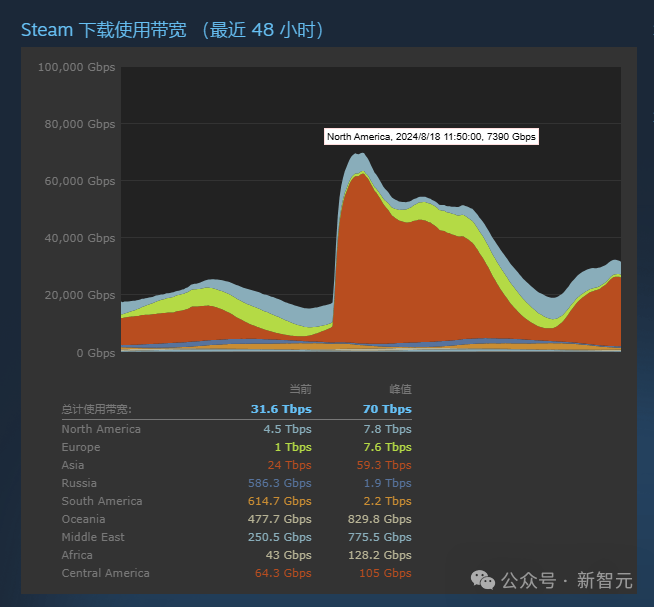Click the 当前 column header
This screenshot has height=607, width=654.
tap(301, 389)
